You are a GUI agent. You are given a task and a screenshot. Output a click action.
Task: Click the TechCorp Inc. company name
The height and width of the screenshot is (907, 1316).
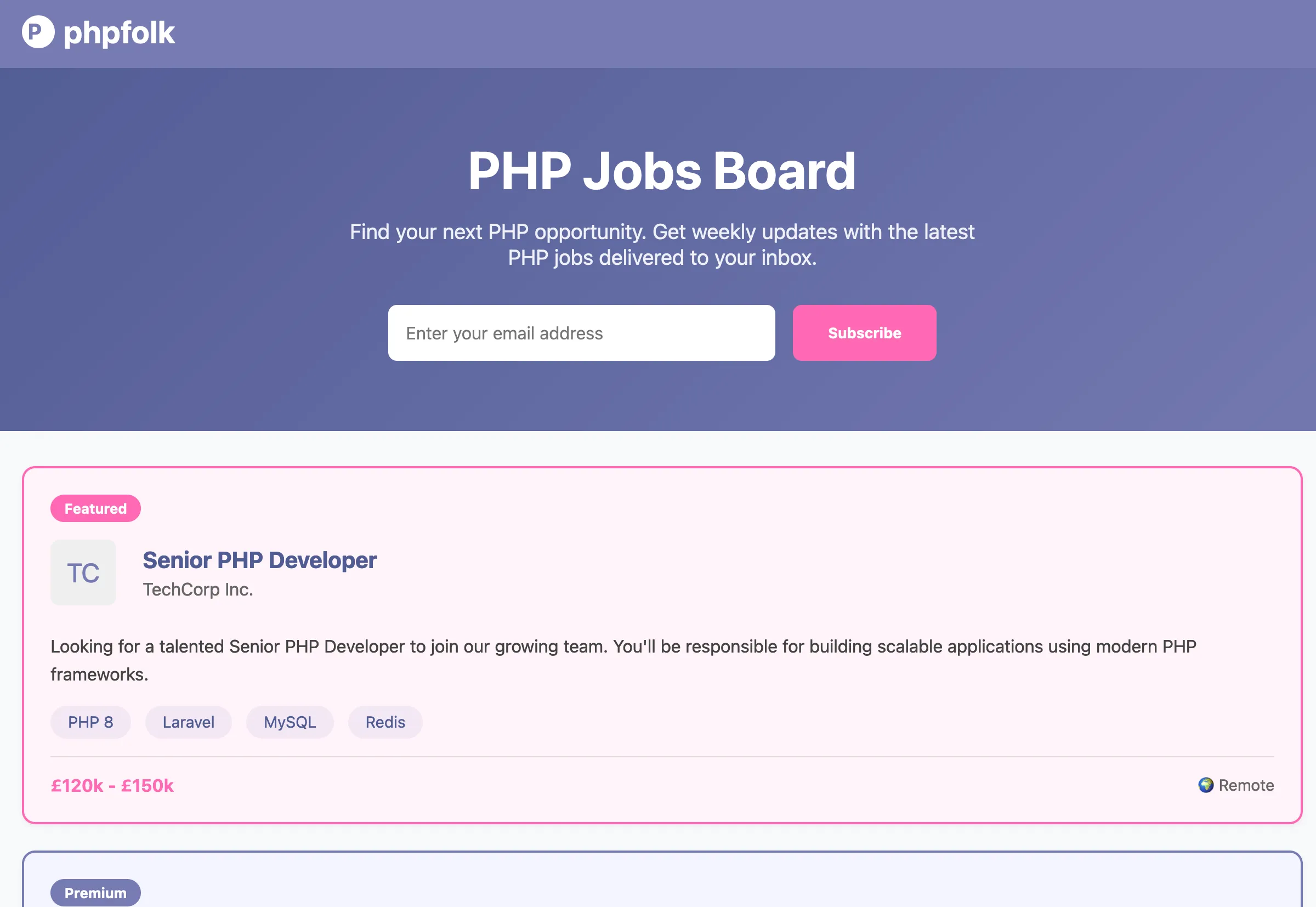coord(198,590)
